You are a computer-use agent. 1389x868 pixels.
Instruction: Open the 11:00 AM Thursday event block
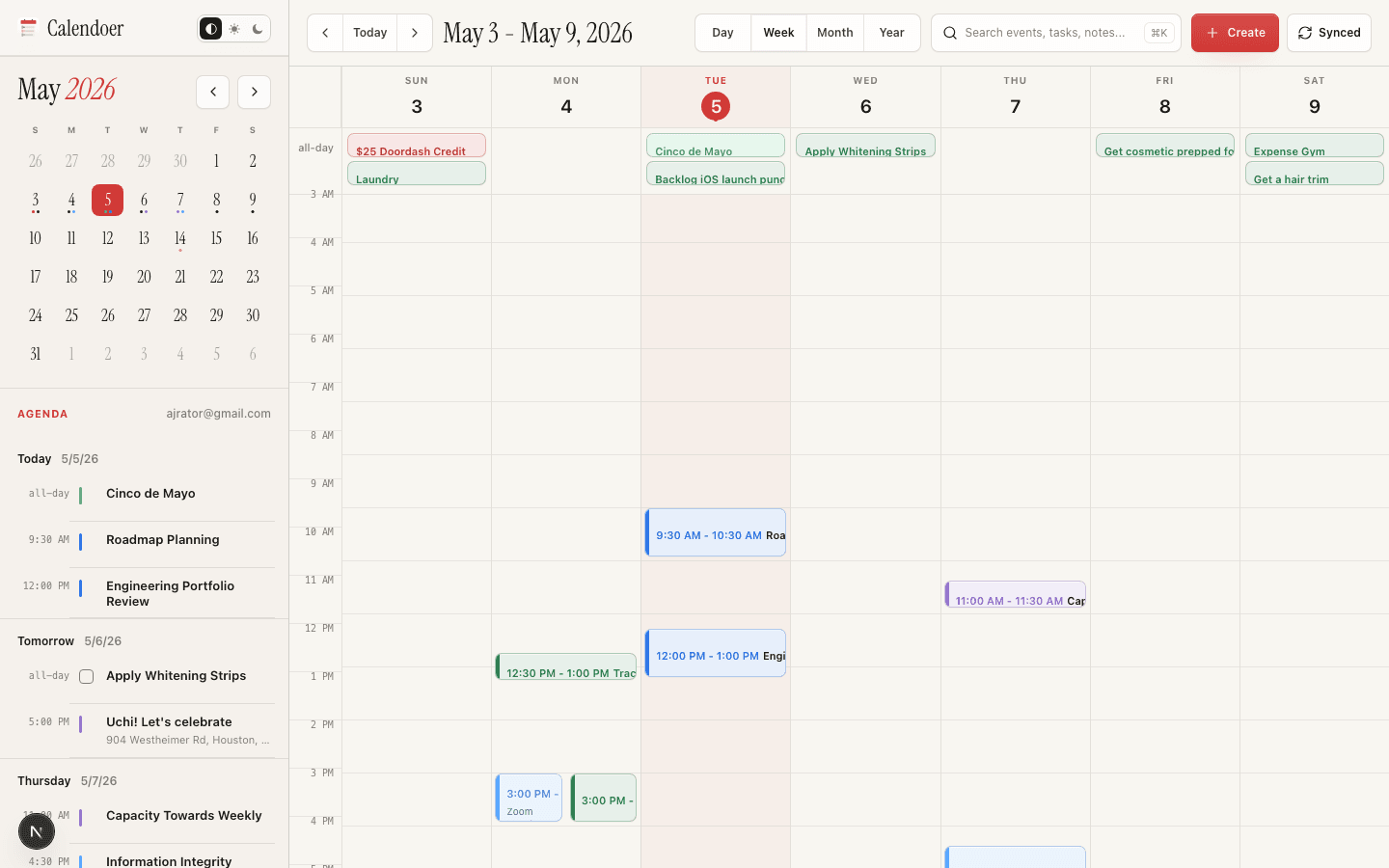[x=1016, y=594]
